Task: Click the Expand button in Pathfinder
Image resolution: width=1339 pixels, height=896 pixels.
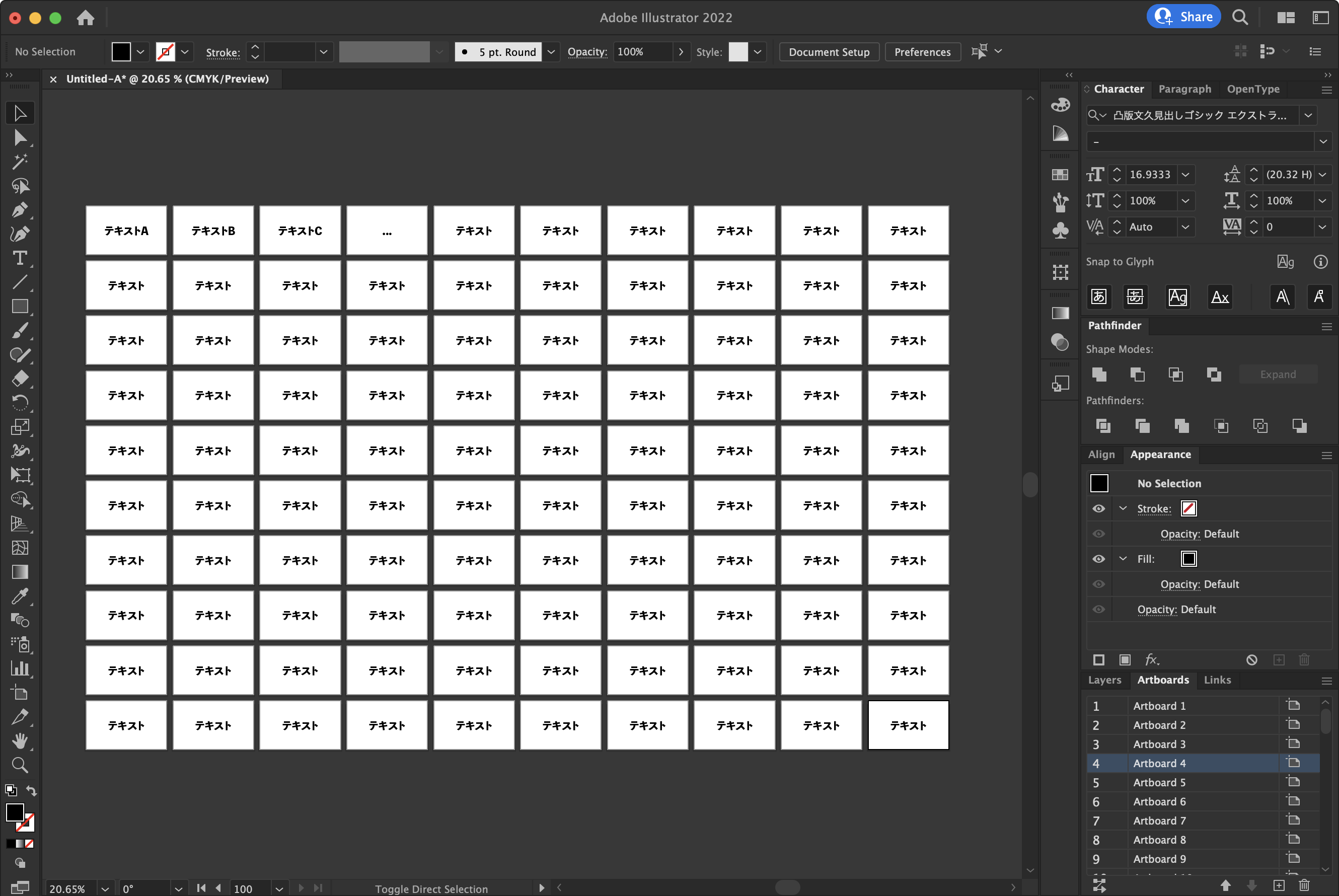Action: coord(1278,375)
